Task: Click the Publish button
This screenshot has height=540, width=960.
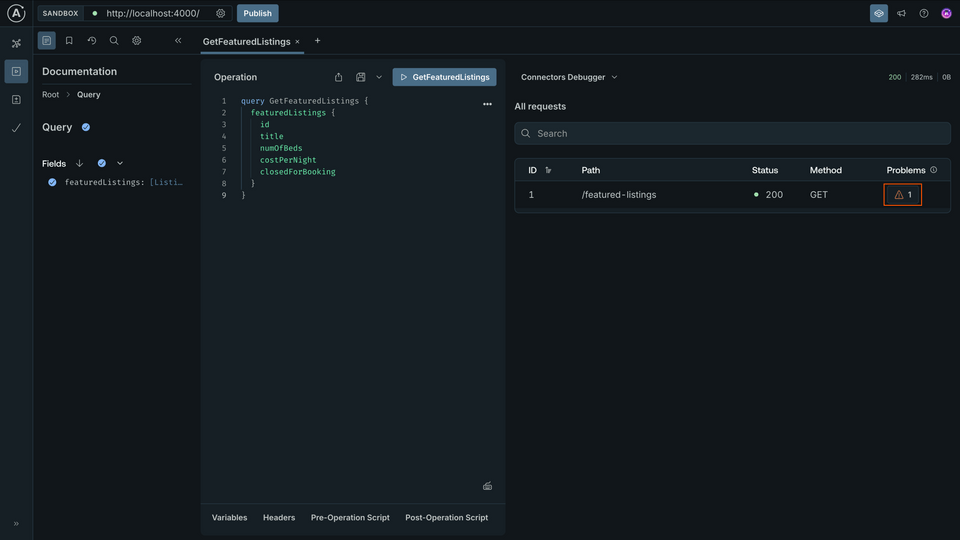Action: click(257, 13)
